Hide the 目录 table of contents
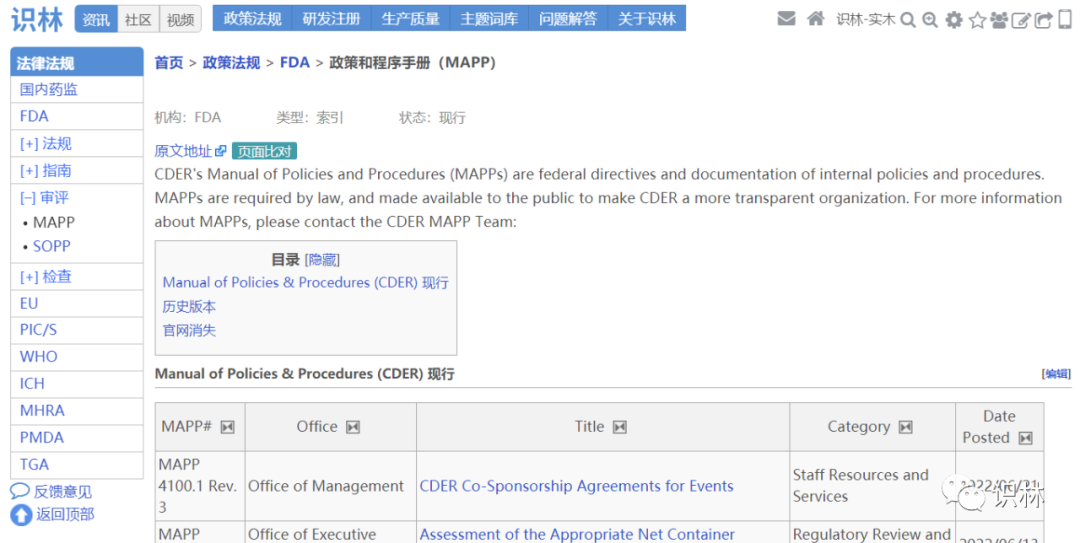This screenshot has width=1080, height=543. point(322,260)
